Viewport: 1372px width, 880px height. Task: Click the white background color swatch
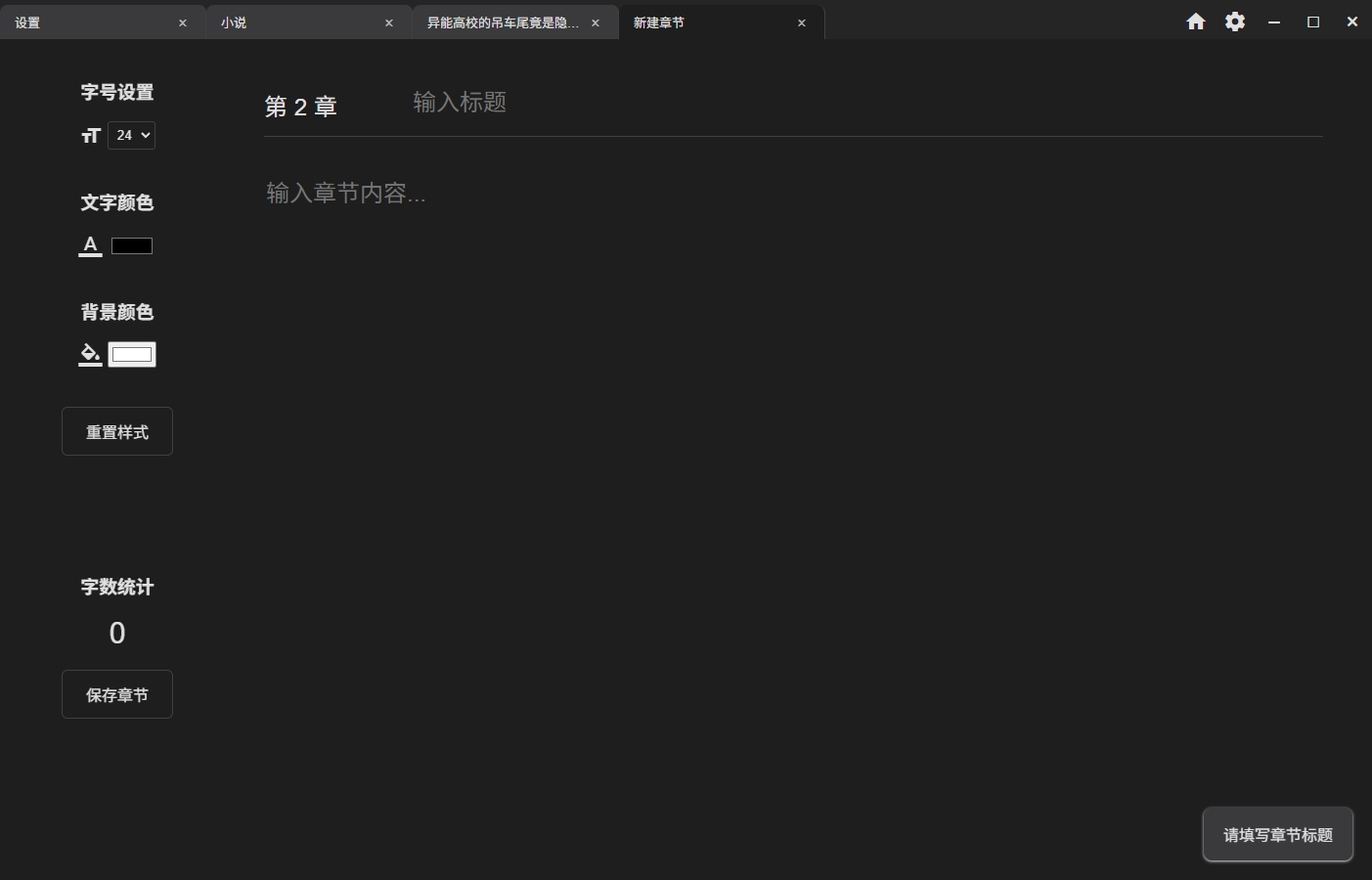click(132, 354)
